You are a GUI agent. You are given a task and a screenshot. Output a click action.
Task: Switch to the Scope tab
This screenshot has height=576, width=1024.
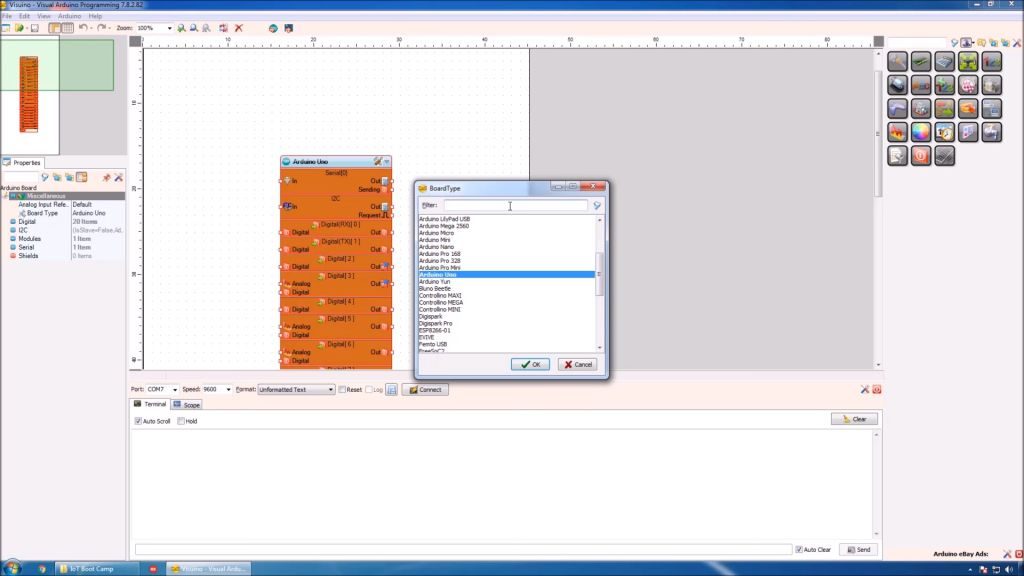[x=187, y=405]
